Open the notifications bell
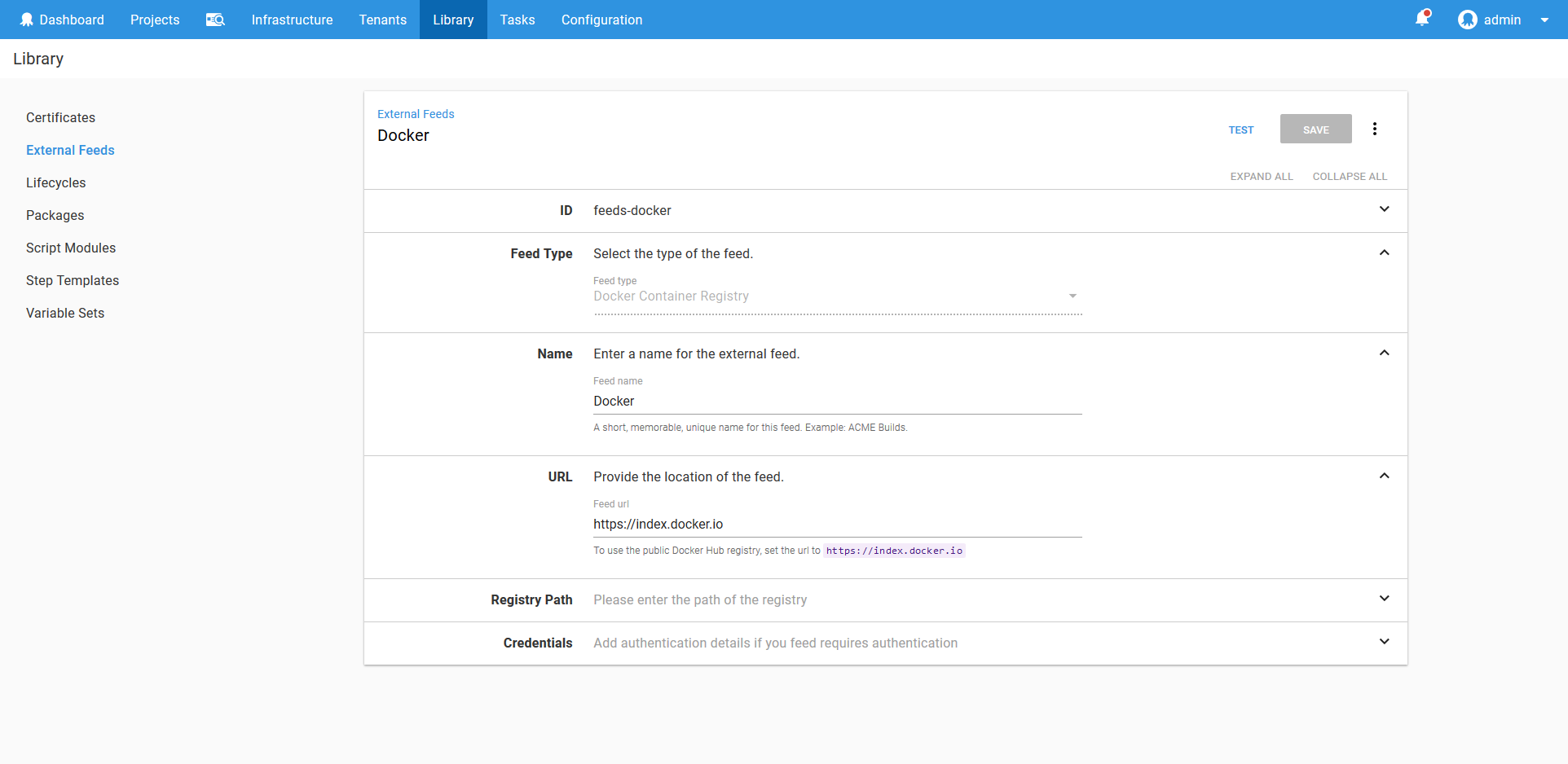The height and width of the screenshot is (764, 1568). point(1422,19)
